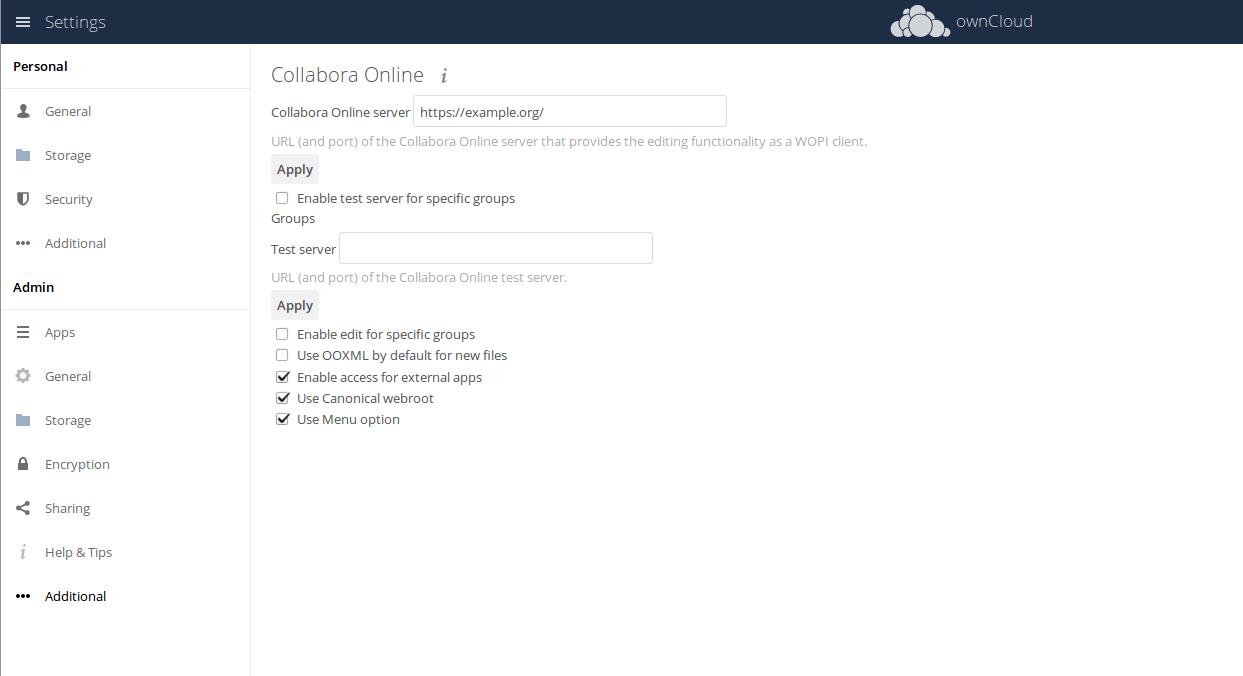
Task: Tick Enable edit for specific groups
Action: [x=282, y=334]
